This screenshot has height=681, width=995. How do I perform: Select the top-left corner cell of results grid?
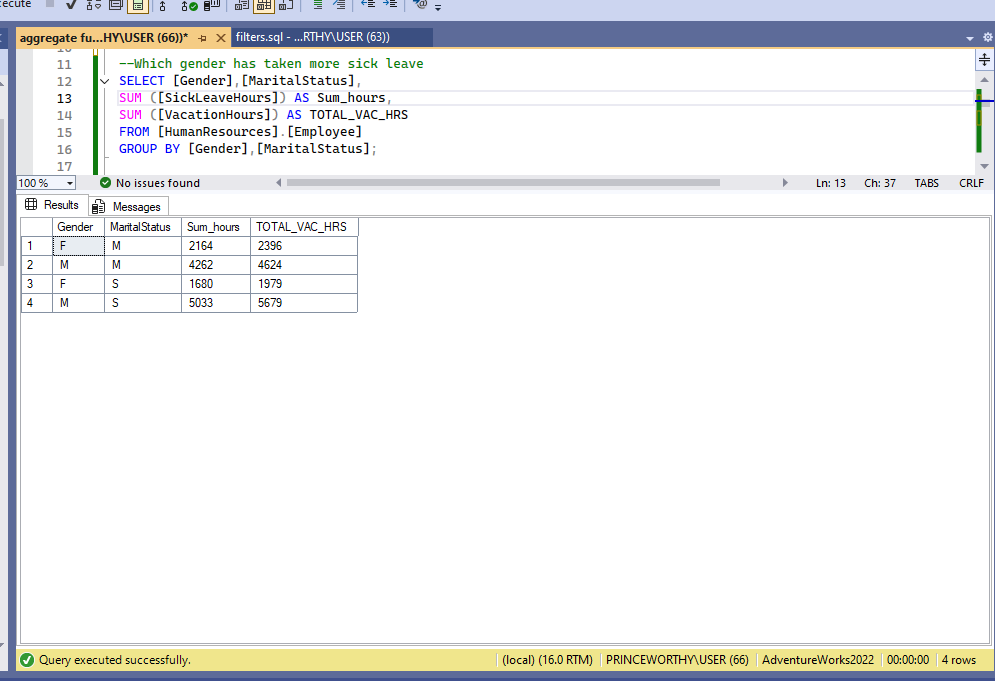(x=37, y=227)
